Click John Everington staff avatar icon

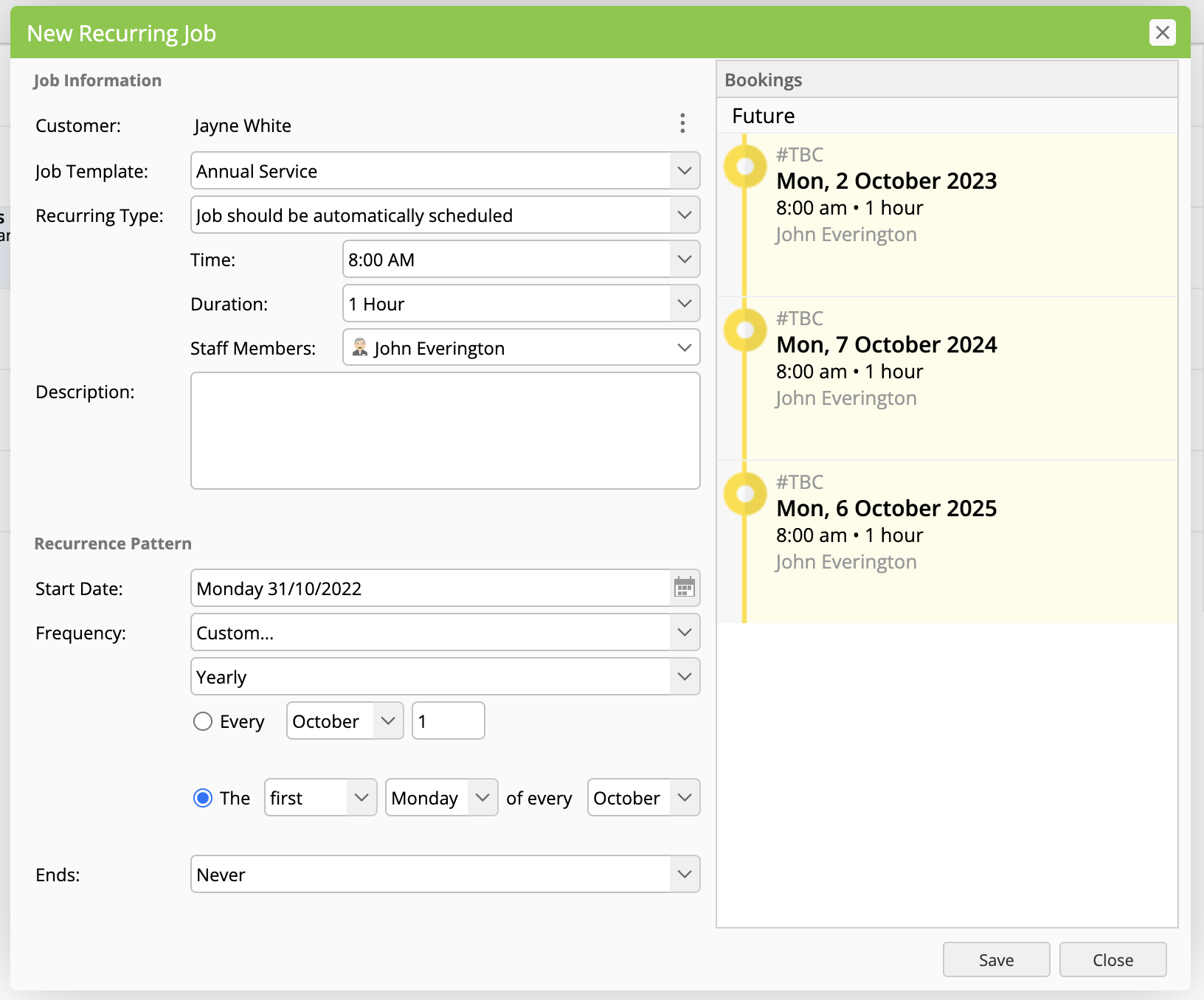tap(360, 347)
